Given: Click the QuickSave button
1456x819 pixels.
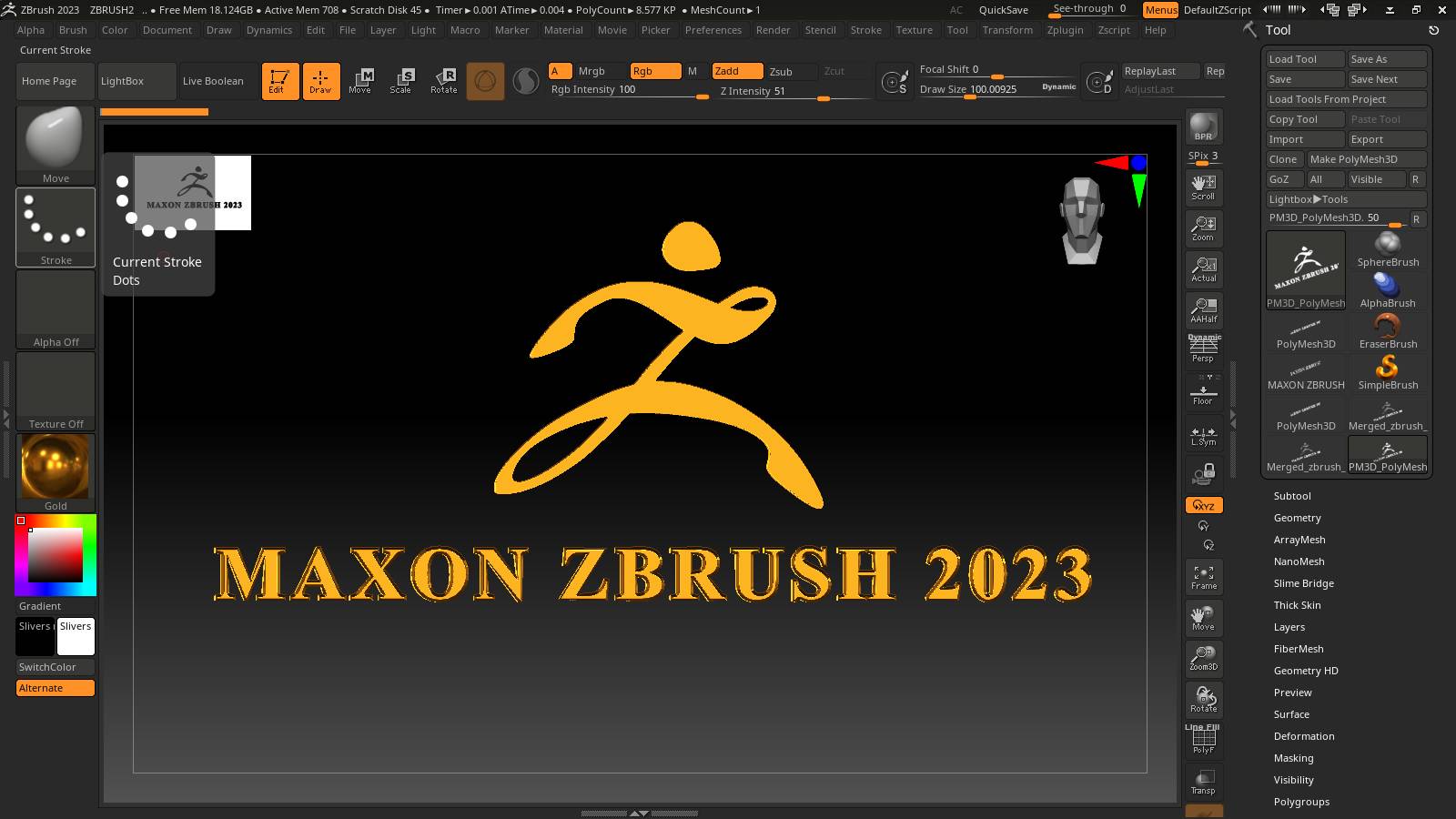Looking at the screenshot, I should pos(1003,9).
